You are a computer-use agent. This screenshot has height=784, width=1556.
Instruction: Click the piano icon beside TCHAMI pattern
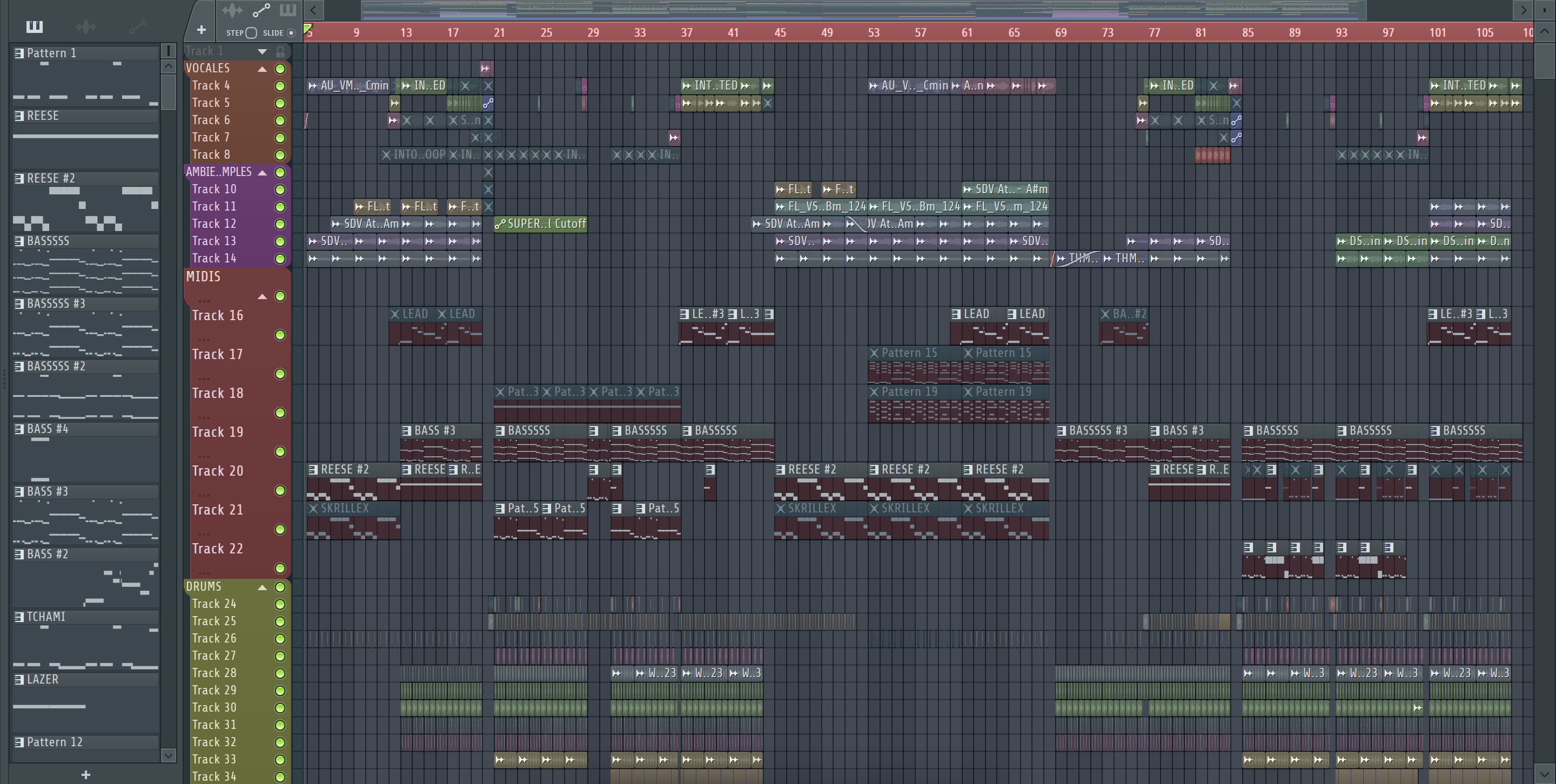(x=19, y=617)
